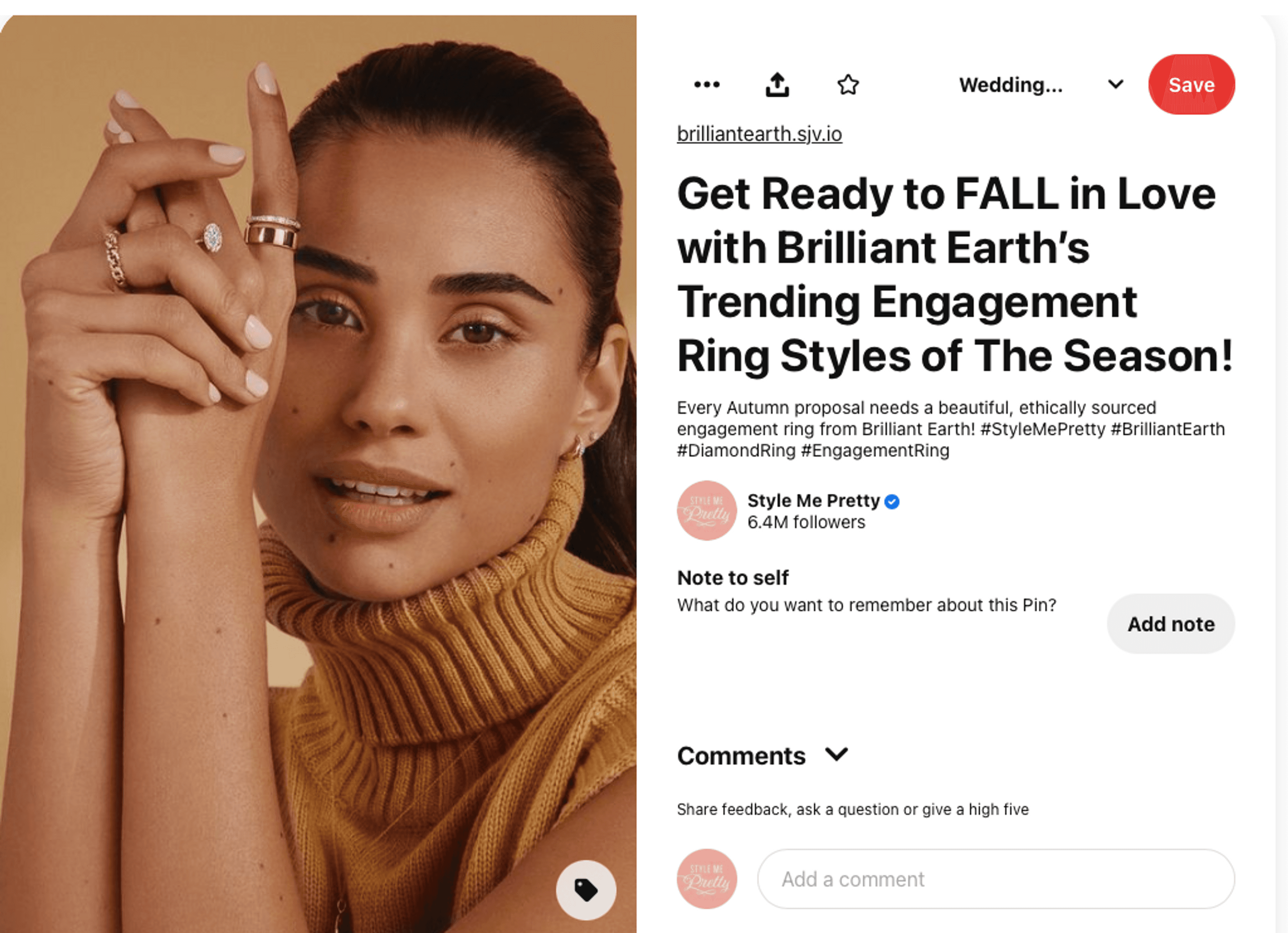Expand the board selector chevron

1115,84
